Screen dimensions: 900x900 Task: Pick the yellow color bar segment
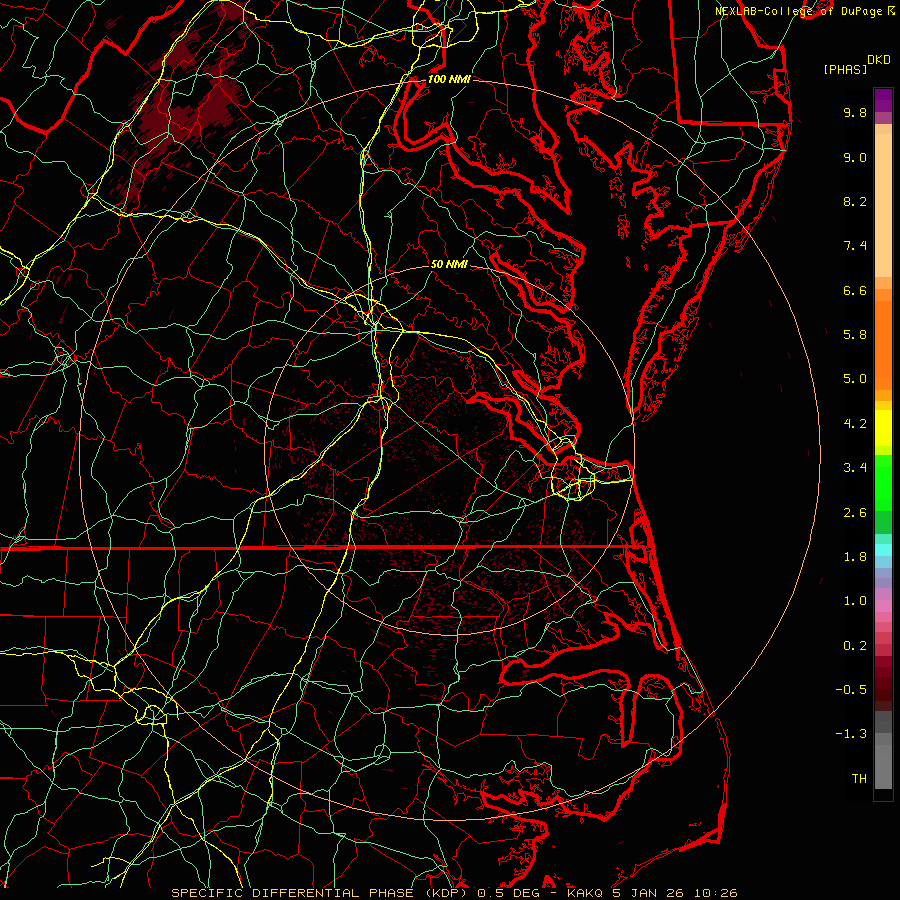point(883,428)
